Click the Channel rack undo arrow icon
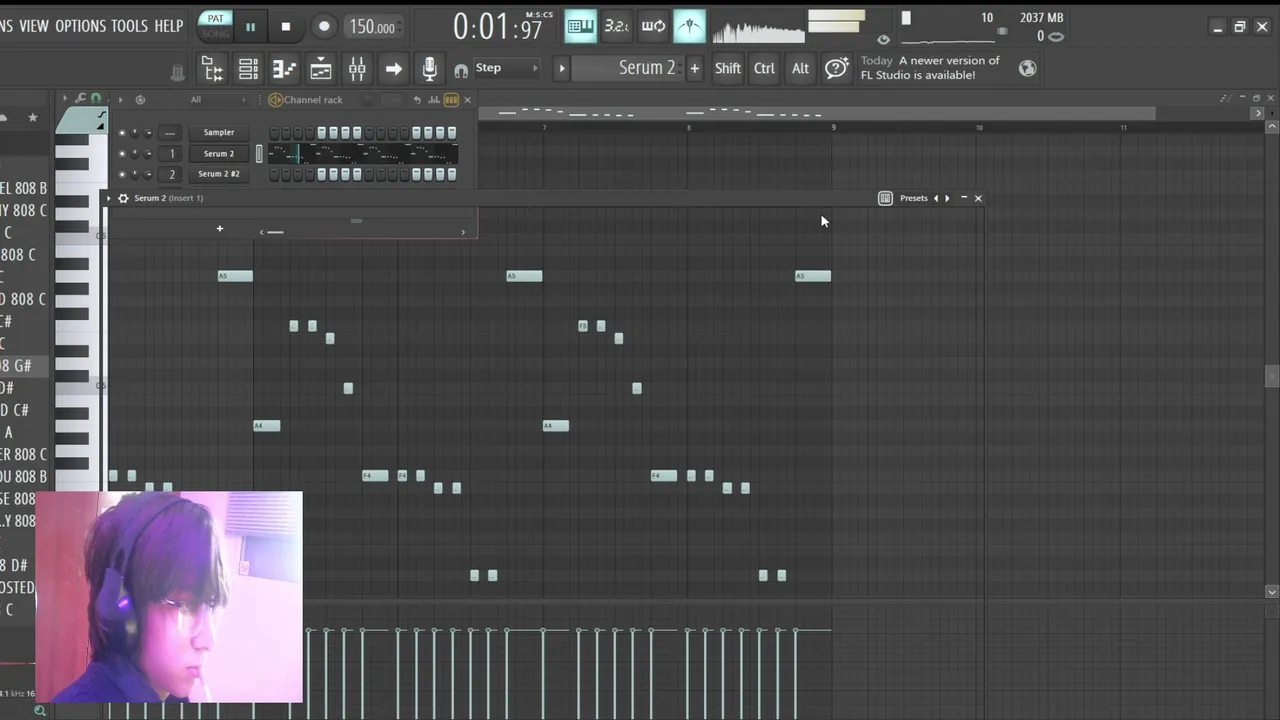This screenshot has height=720, width=1280. (x=417, y=100)
